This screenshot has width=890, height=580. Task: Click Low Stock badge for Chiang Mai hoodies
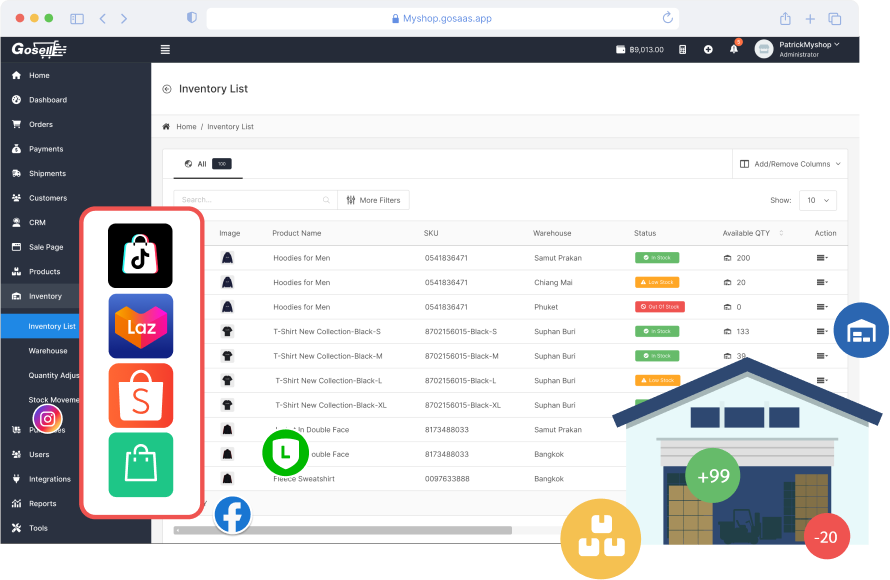(657, 282)
